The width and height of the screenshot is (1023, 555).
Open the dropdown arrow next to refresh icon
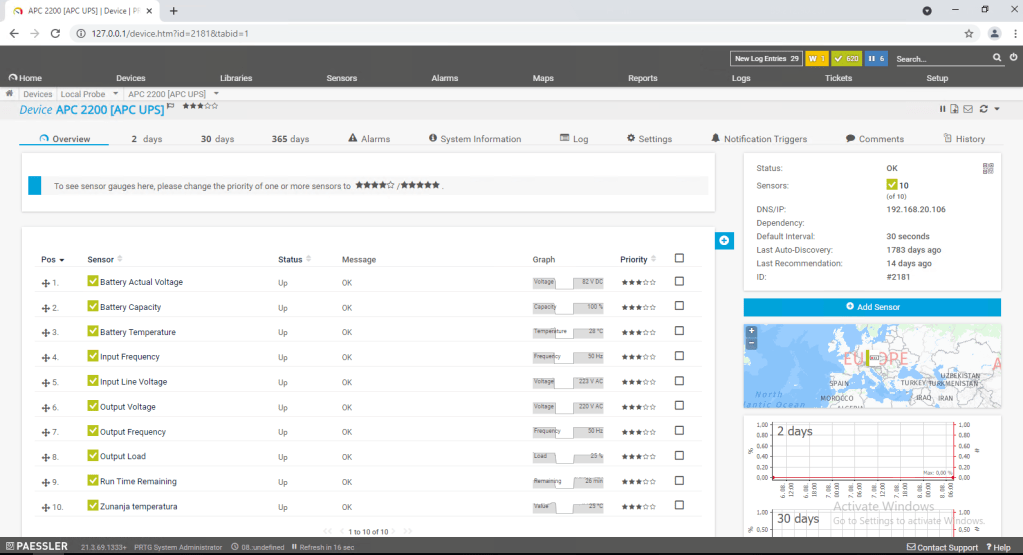point(996,109)
